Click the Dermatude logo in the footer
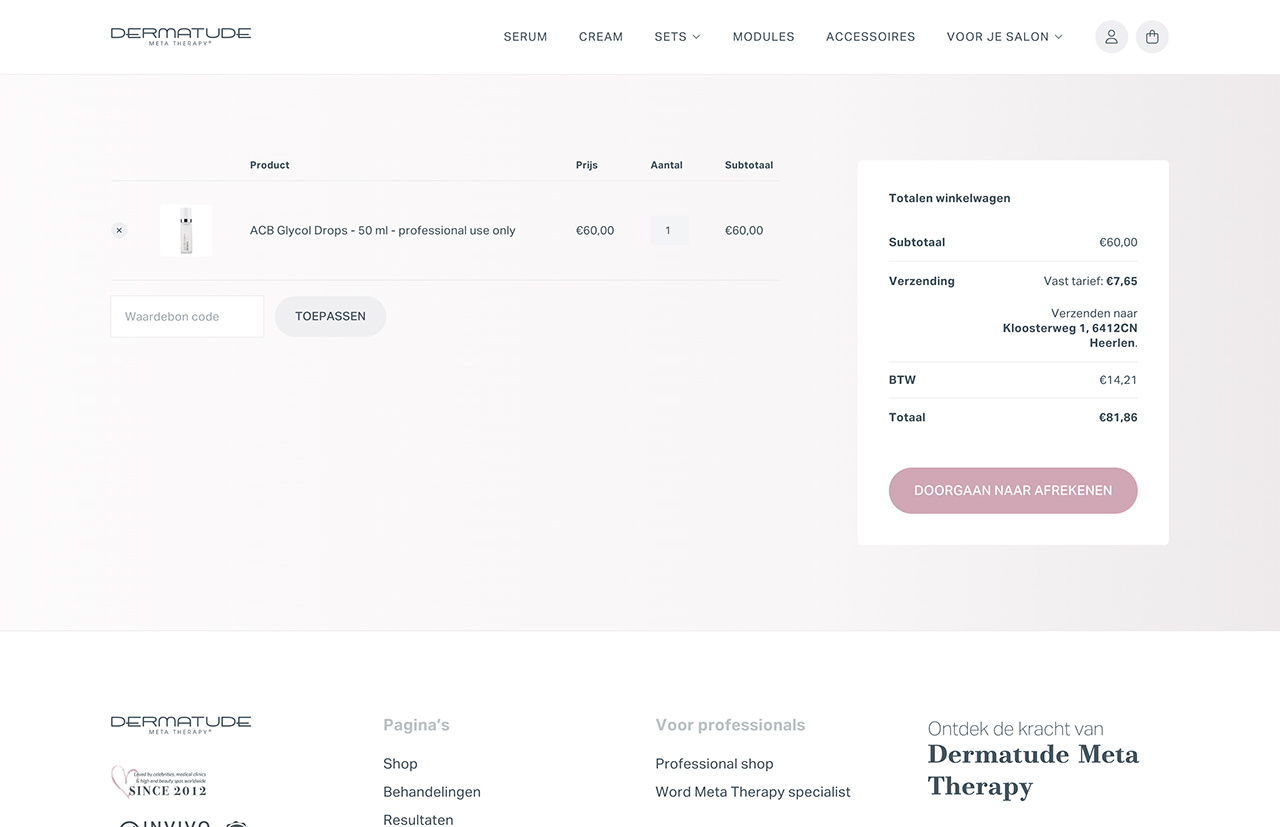The image size is (1280, 827). (181, 724)
